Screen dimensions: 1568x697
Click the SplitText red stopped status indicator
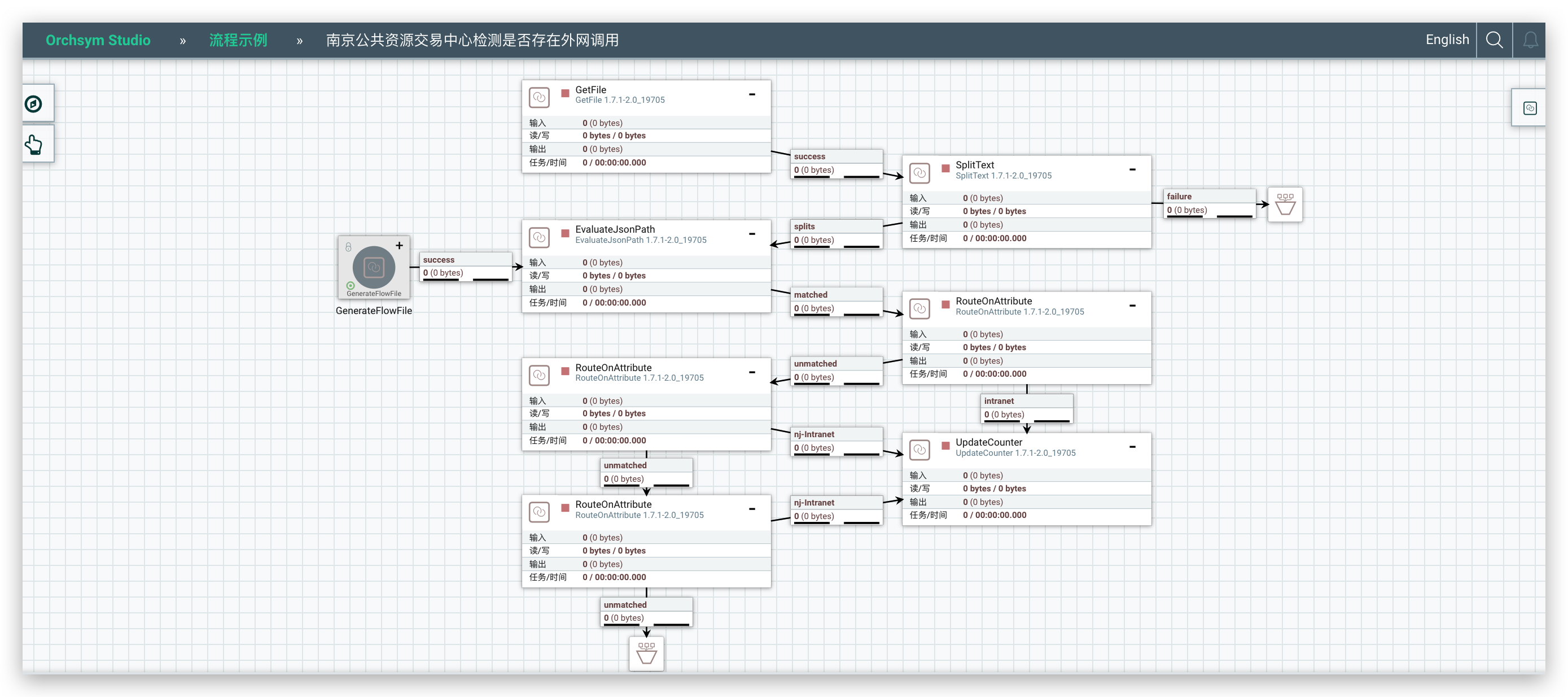[945, 168]
